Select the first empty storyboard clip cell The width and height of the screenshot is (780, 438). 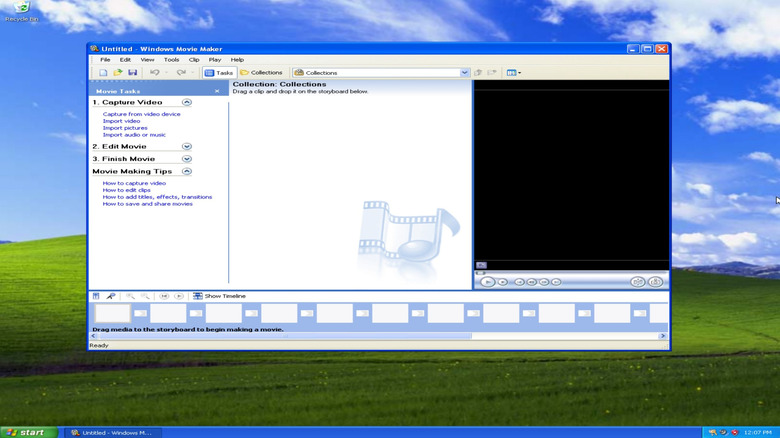(x=113, y=314)
